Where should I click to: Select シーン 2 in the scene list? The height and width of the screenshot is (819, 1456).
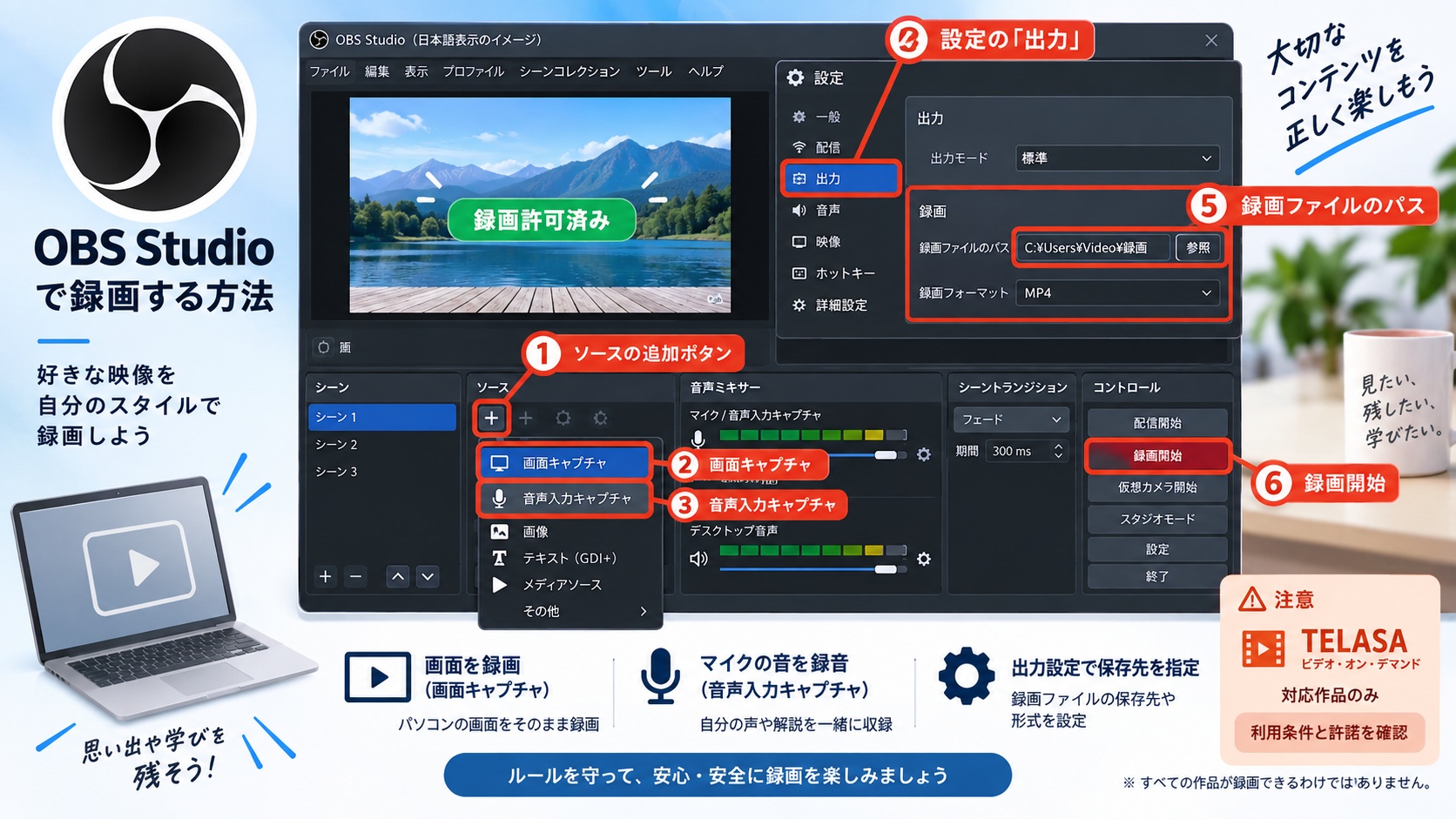click(x=382, y=445)
